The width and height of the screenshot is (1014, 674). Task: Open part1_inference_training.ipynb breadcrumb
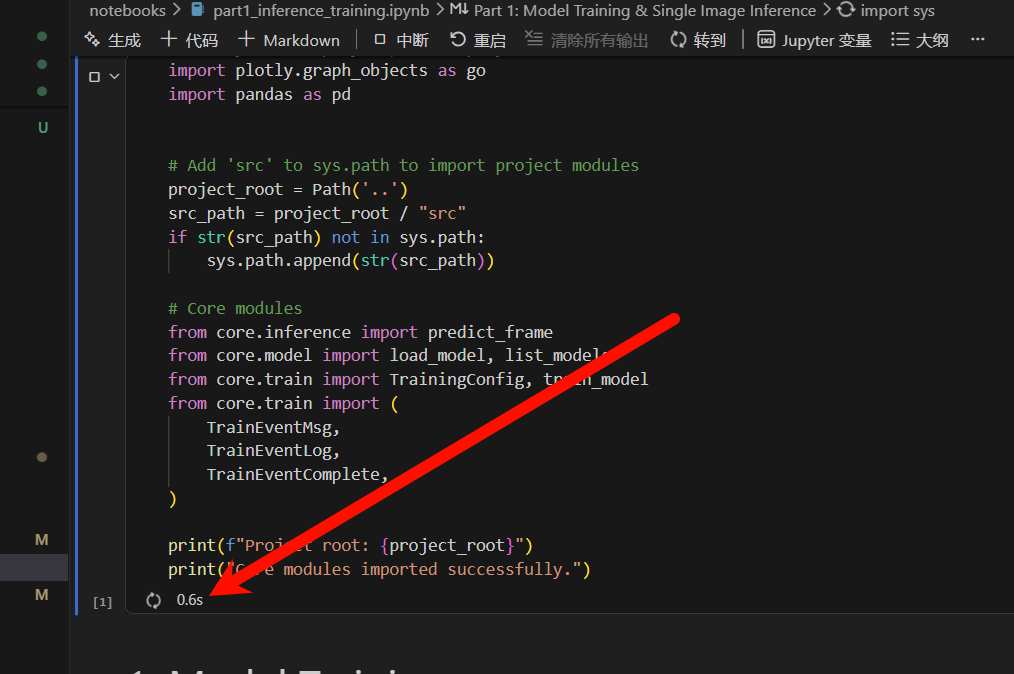[x=310, y=10]
